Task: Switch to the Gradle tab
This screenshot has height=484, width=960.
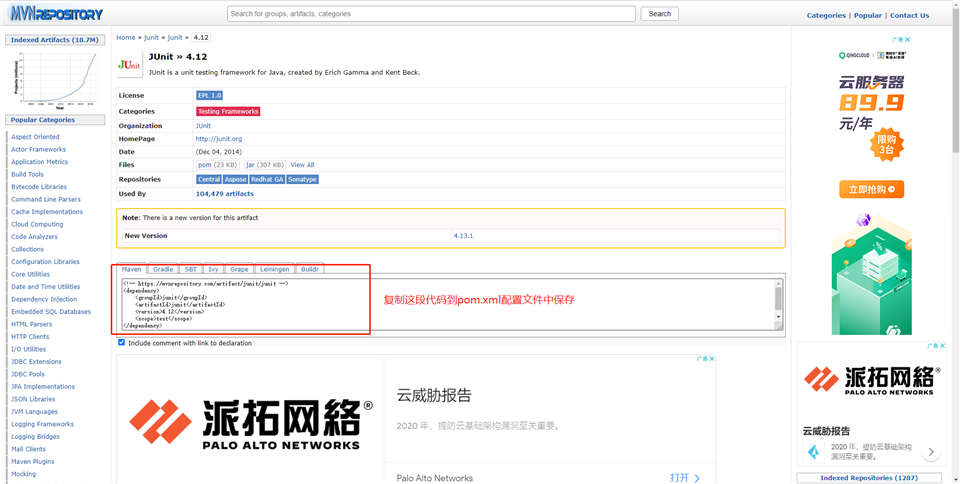Action: [163, 269]
